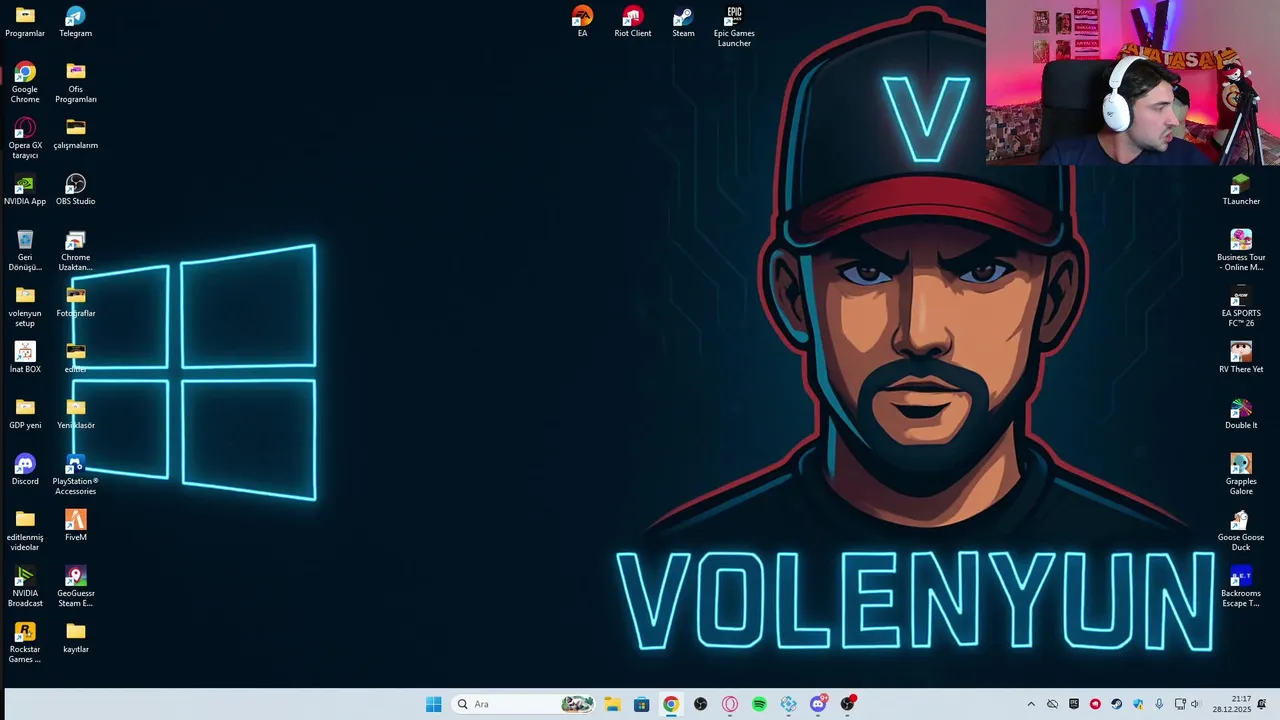The height and width of the screenshot is (720, 1280).
Task: Launch Opera GX tarayıcı from the desktop
Action: (25, 138)
